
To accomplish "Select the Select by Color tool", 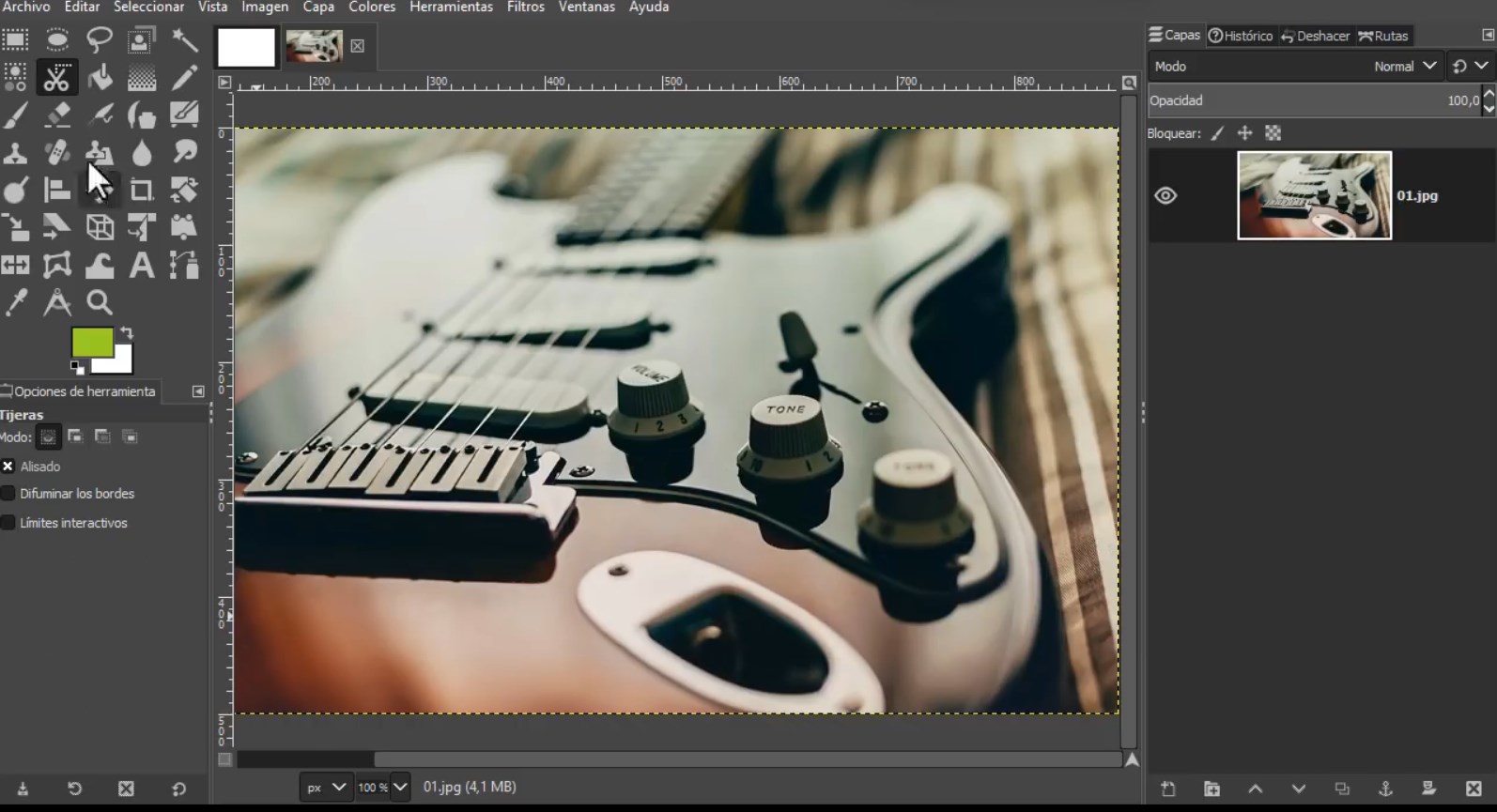I will tap(15, 77).
